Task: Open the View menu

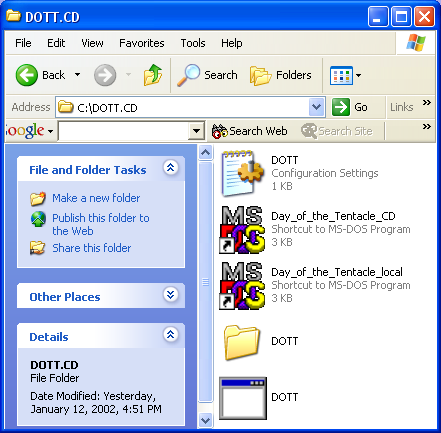Action: pos(92,43)
